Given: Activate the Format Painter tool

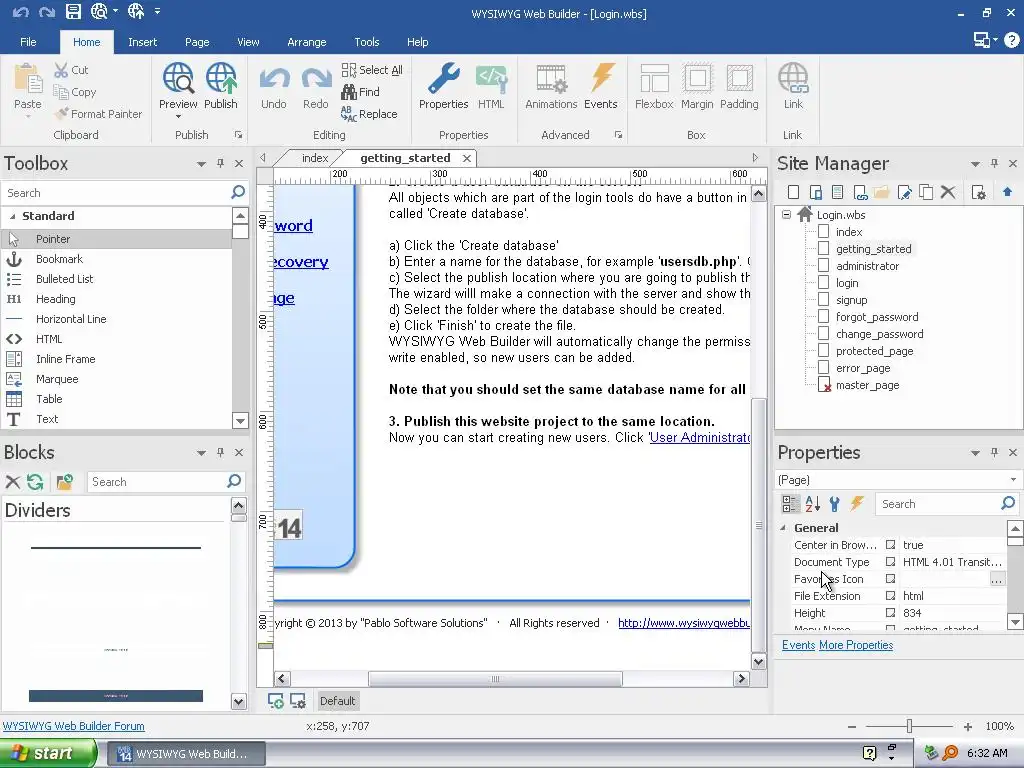Looking at the screenshot, I should click(98, 114).
